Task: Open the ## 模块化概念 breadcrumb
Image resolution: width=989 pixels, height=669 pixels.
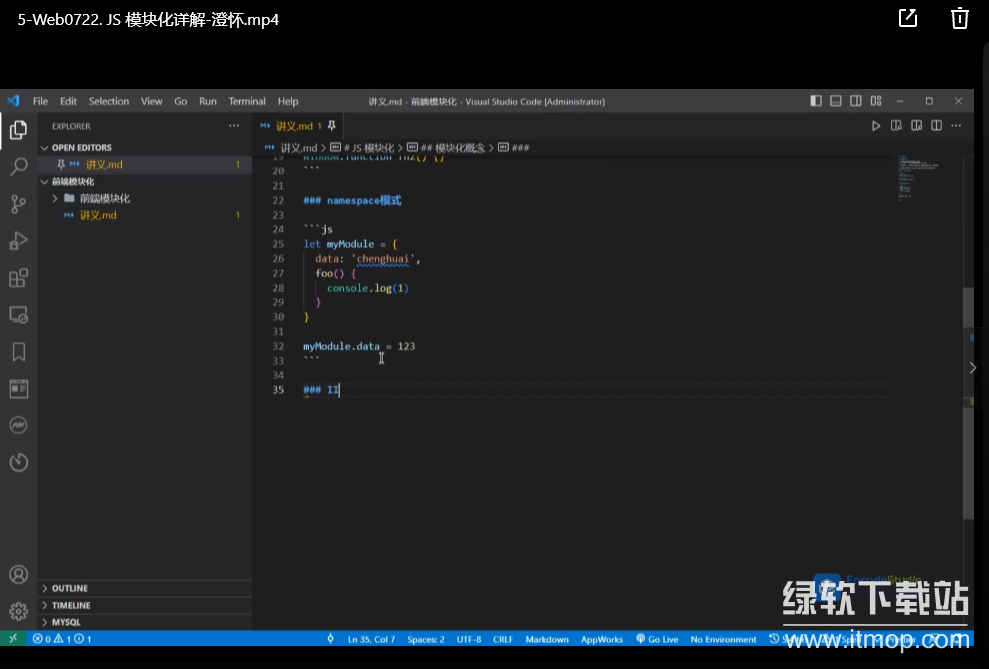Action: pos(447,148)
